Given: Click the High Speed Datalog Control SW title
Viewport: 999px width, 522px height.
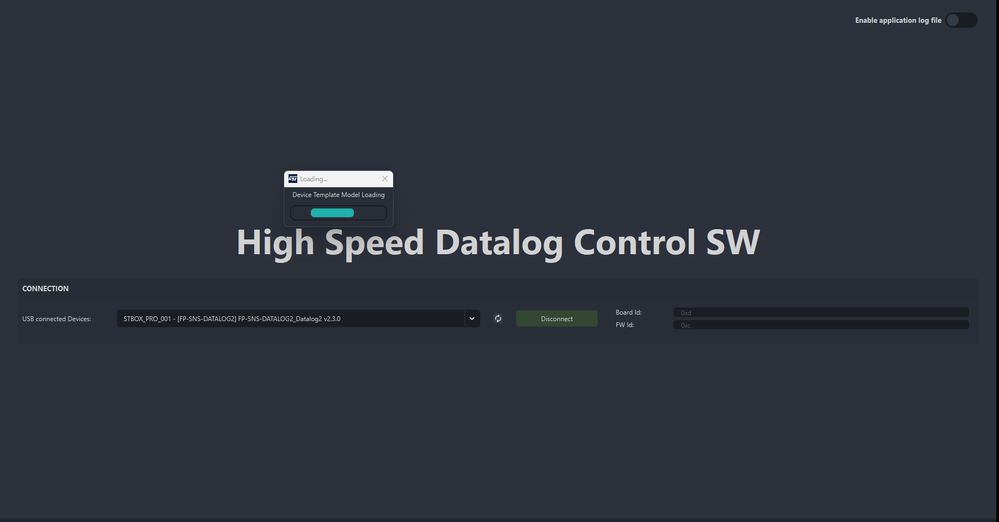Looking at the screenshot, I should 498,243.
